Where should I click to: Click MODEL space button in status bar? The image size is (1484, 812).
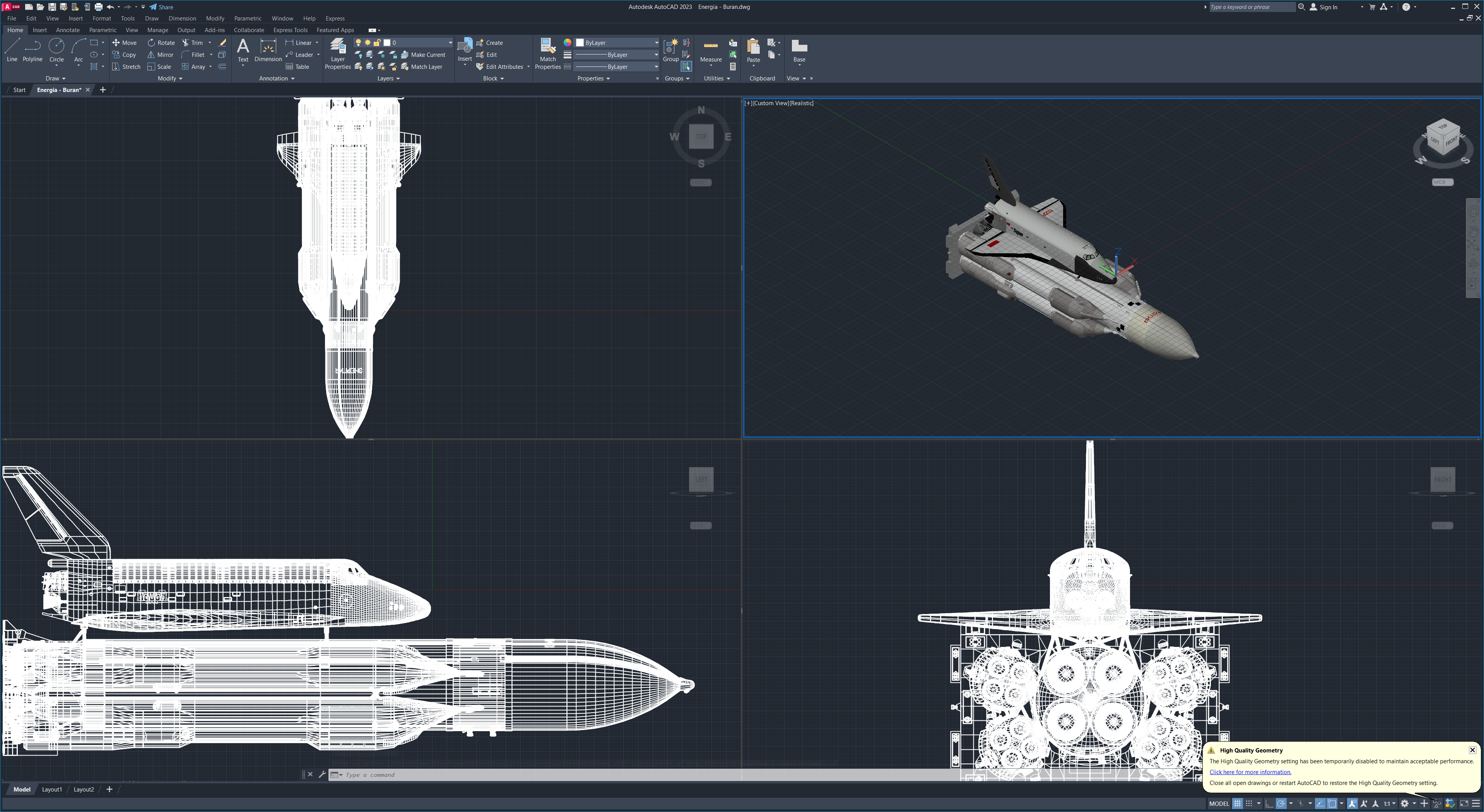[1219, 803]
